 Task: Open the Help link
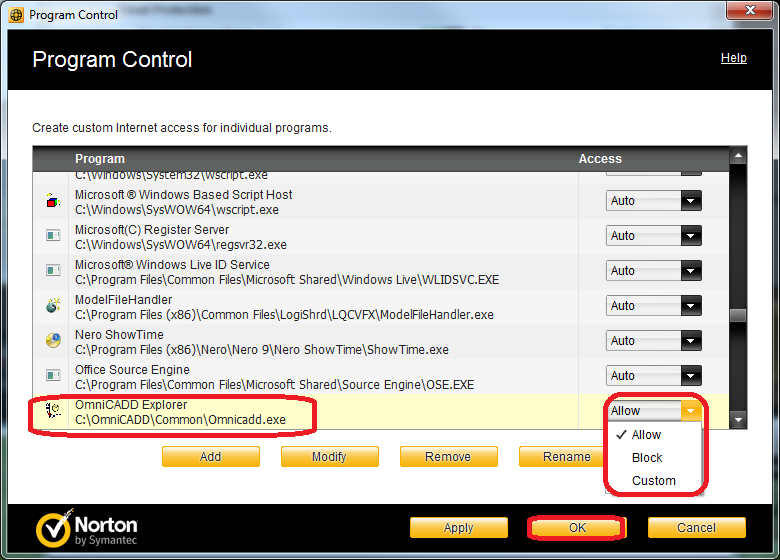(x=734, y=58)
